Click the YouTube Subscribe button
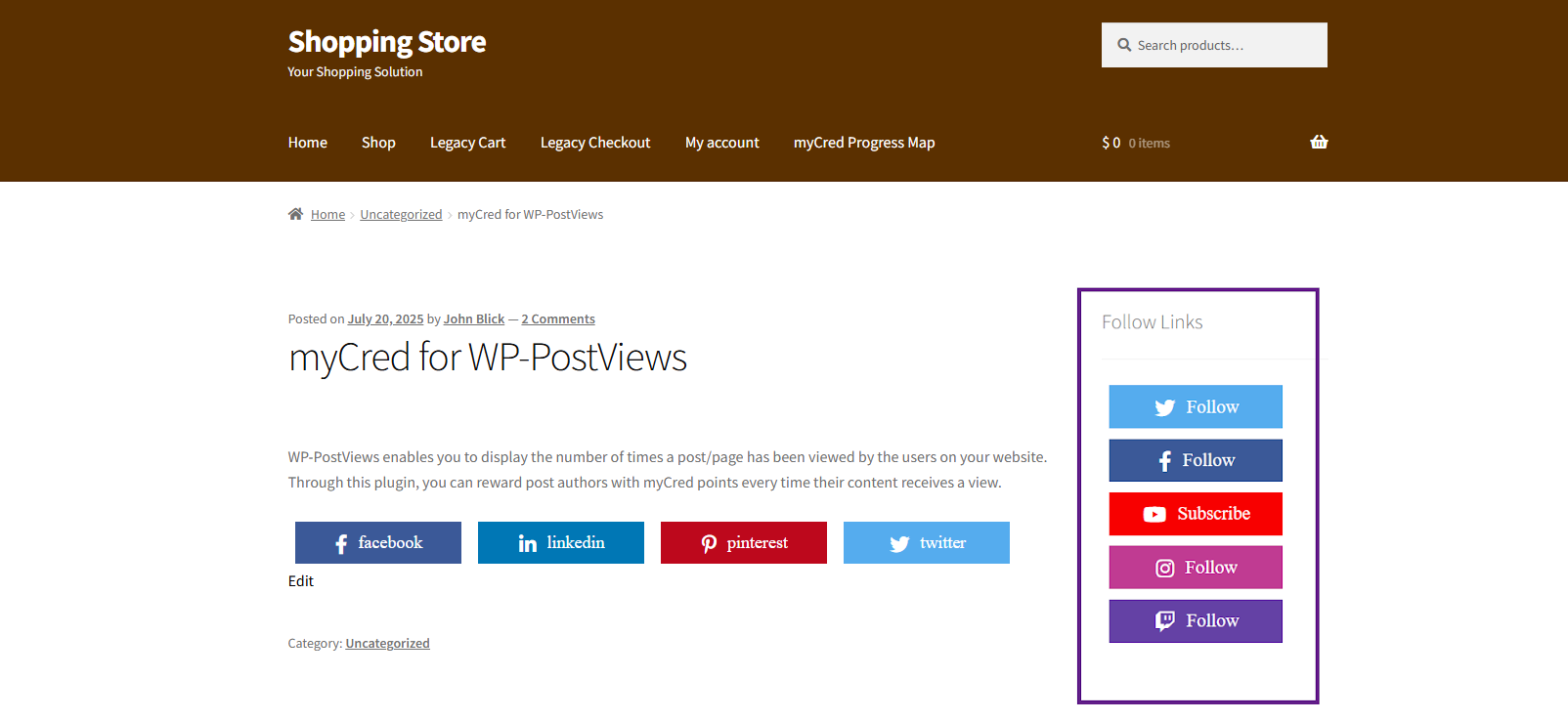This screenshot has width=1568, height=721. 1196,514
